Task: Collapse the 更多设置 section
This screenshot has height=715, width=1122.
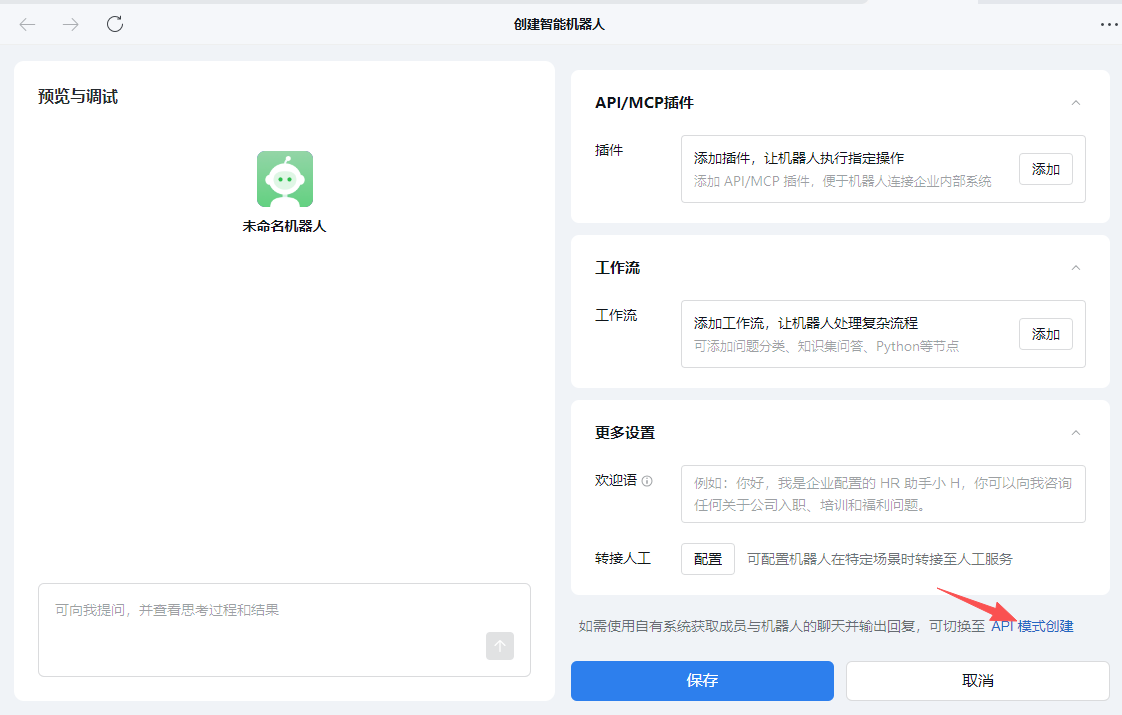Action: (1075, 433)
